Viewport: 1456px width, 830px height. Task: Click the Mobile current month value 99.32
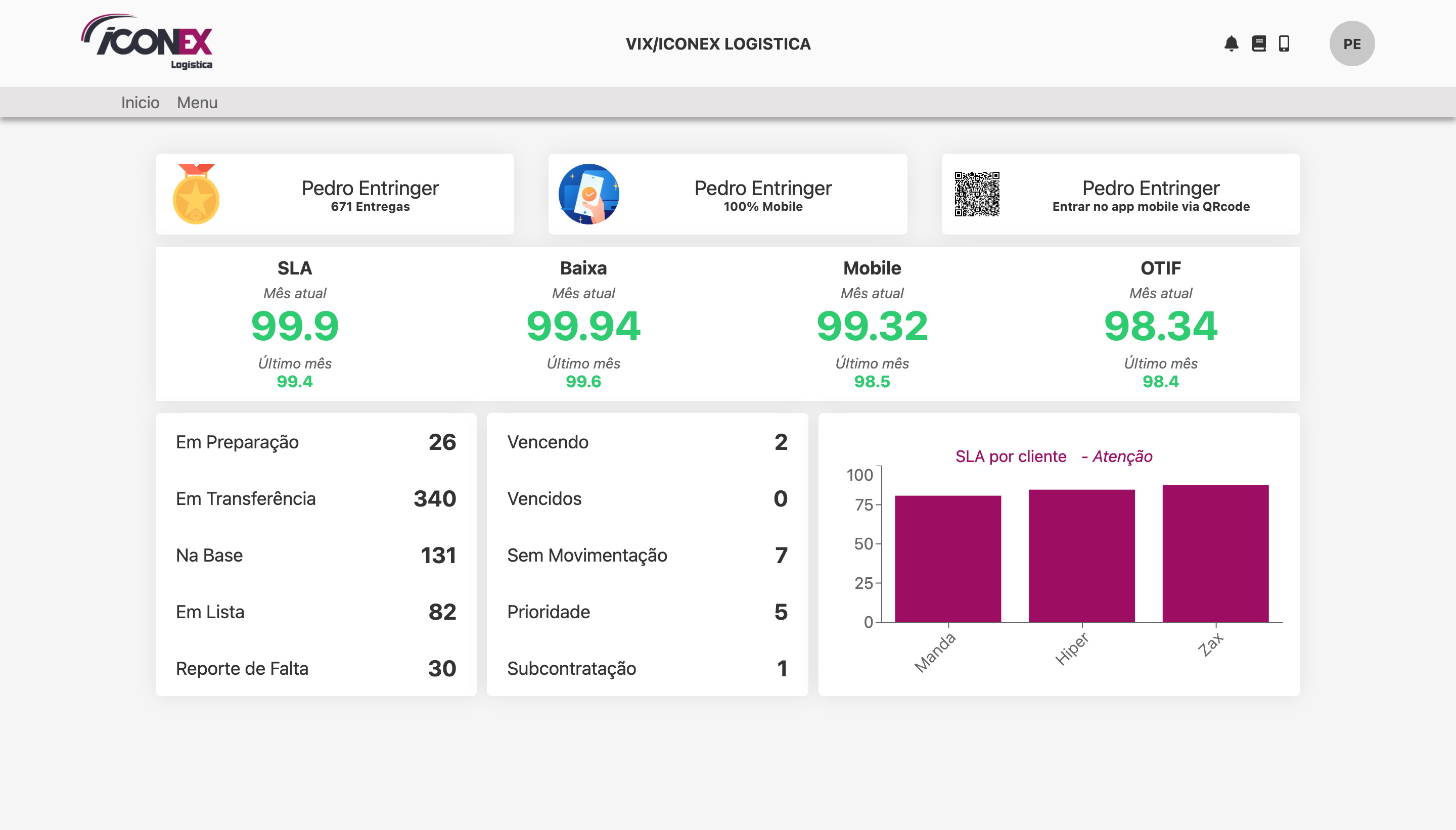pos(872,326)
